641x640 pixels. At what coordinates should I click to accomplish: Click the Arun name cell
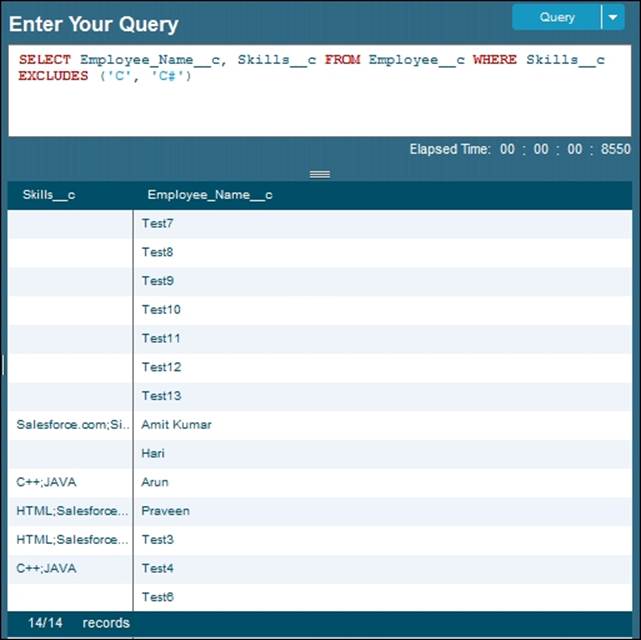155,482
